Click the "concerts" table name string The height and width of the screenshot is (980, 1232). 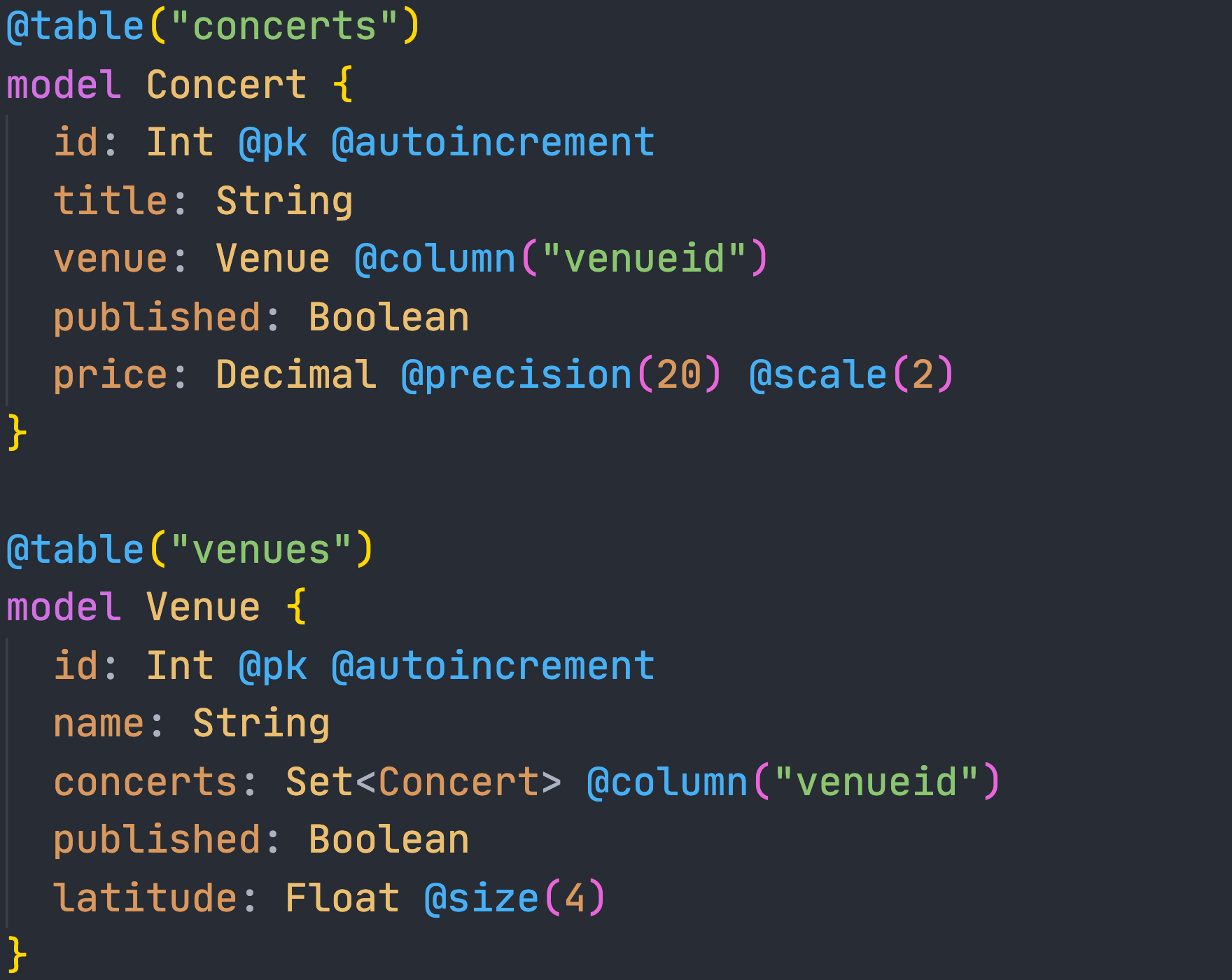pyautogui.click(x=284, y=27)
